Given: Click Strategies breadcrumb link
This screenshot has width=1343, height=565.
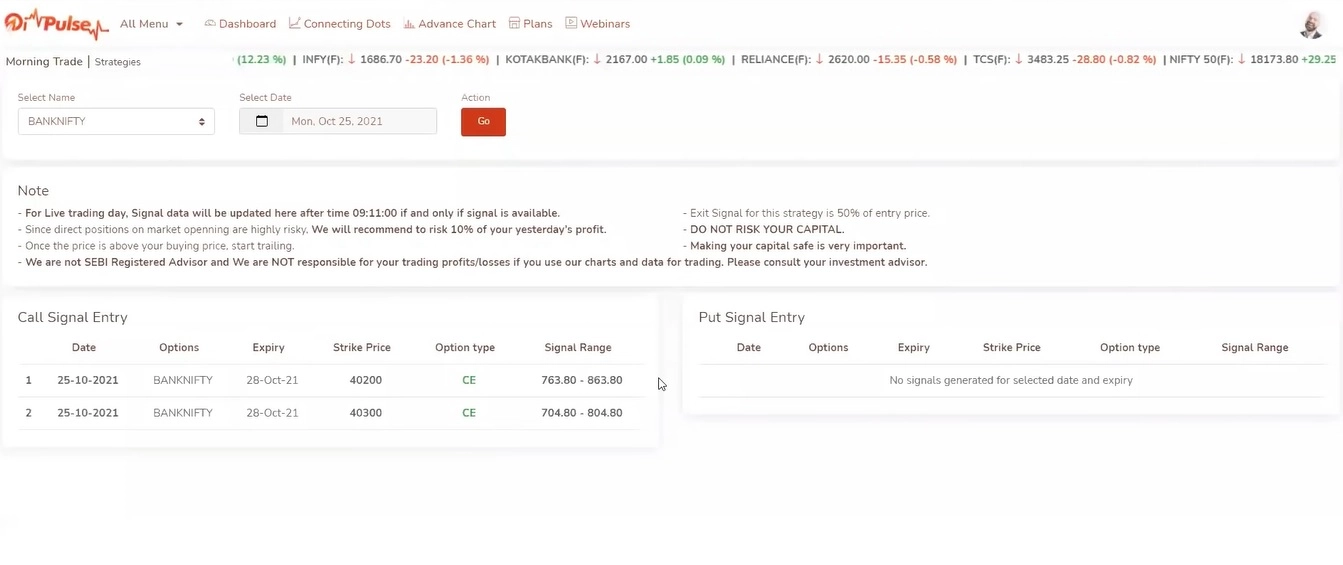Looking at the screenshot, I should pyautogui.click(x=118, y=62).
